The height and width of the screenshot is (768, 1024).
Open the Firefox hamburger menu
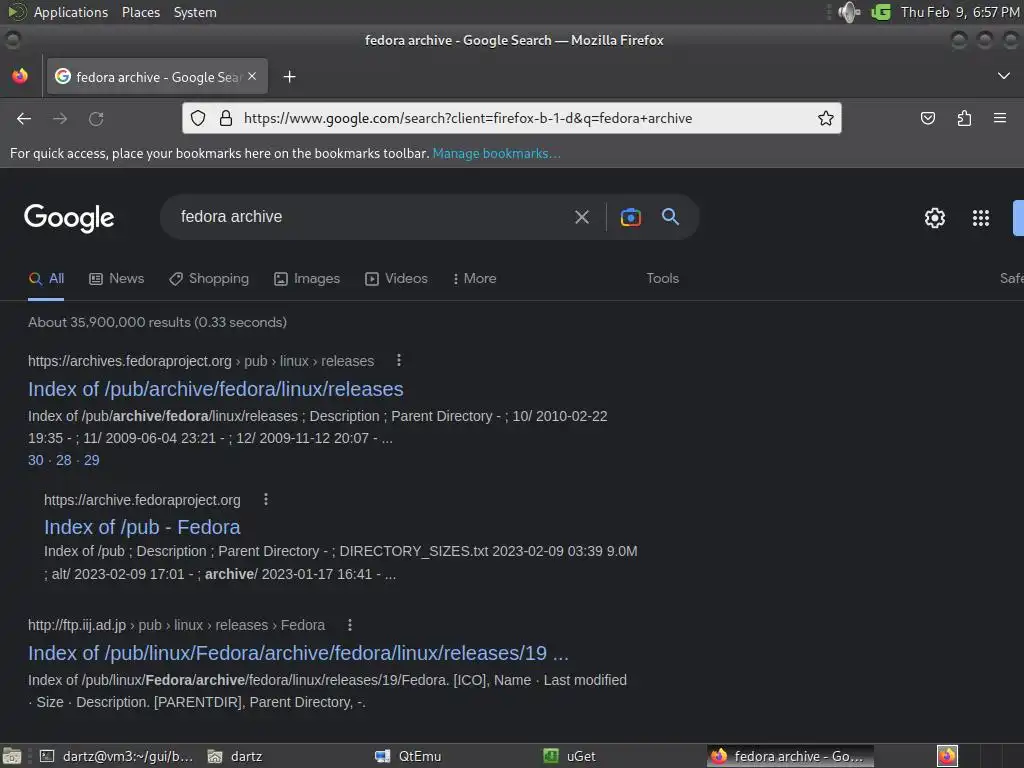(x=999, y=118)
